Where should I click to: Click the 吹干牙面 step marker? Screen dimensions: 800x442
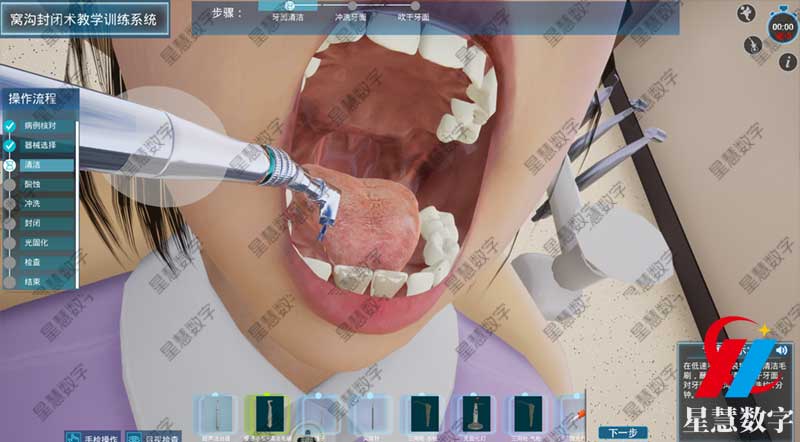click(x=415, y=6)
